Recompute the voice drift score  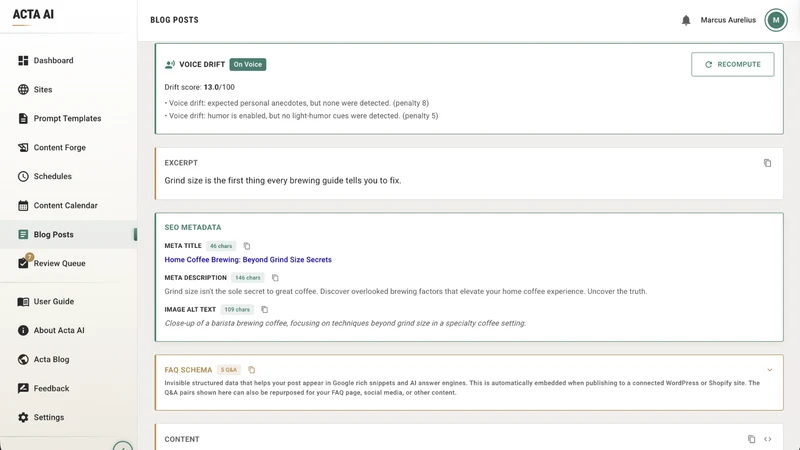coord(732,64)
